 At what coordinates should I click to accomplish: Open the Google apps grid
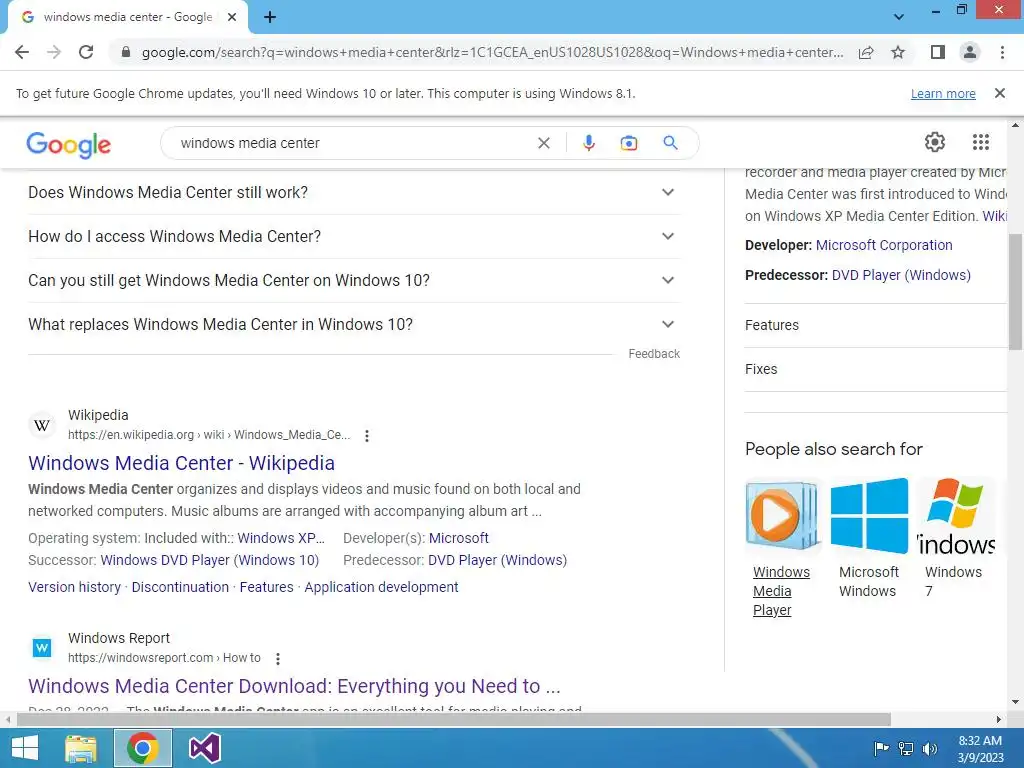point(981,142)
